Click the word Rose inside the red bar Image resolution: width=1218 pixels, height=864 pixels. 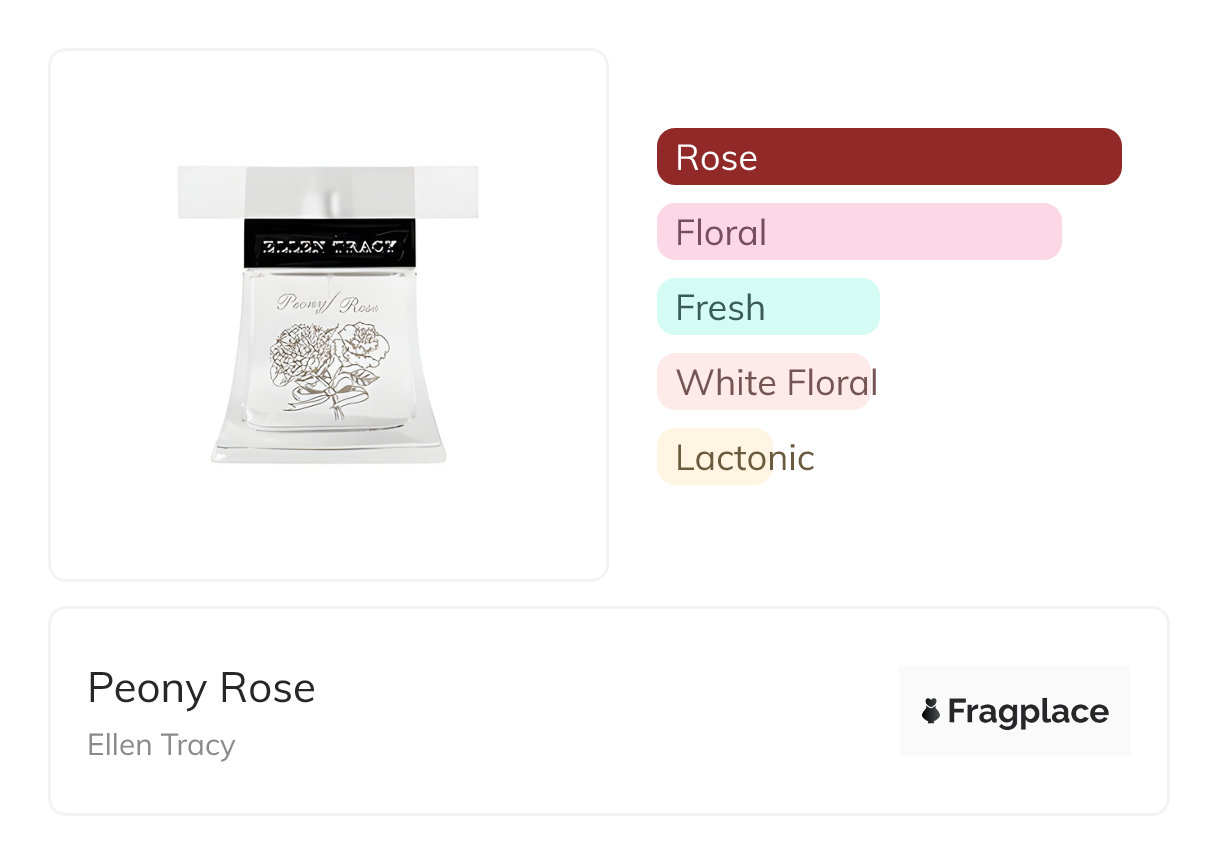click(x=716, y=157)
